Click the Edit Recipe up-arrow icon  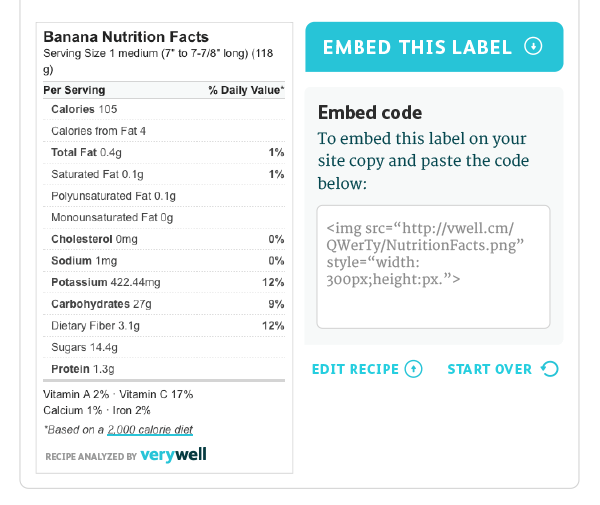point(413,369)
